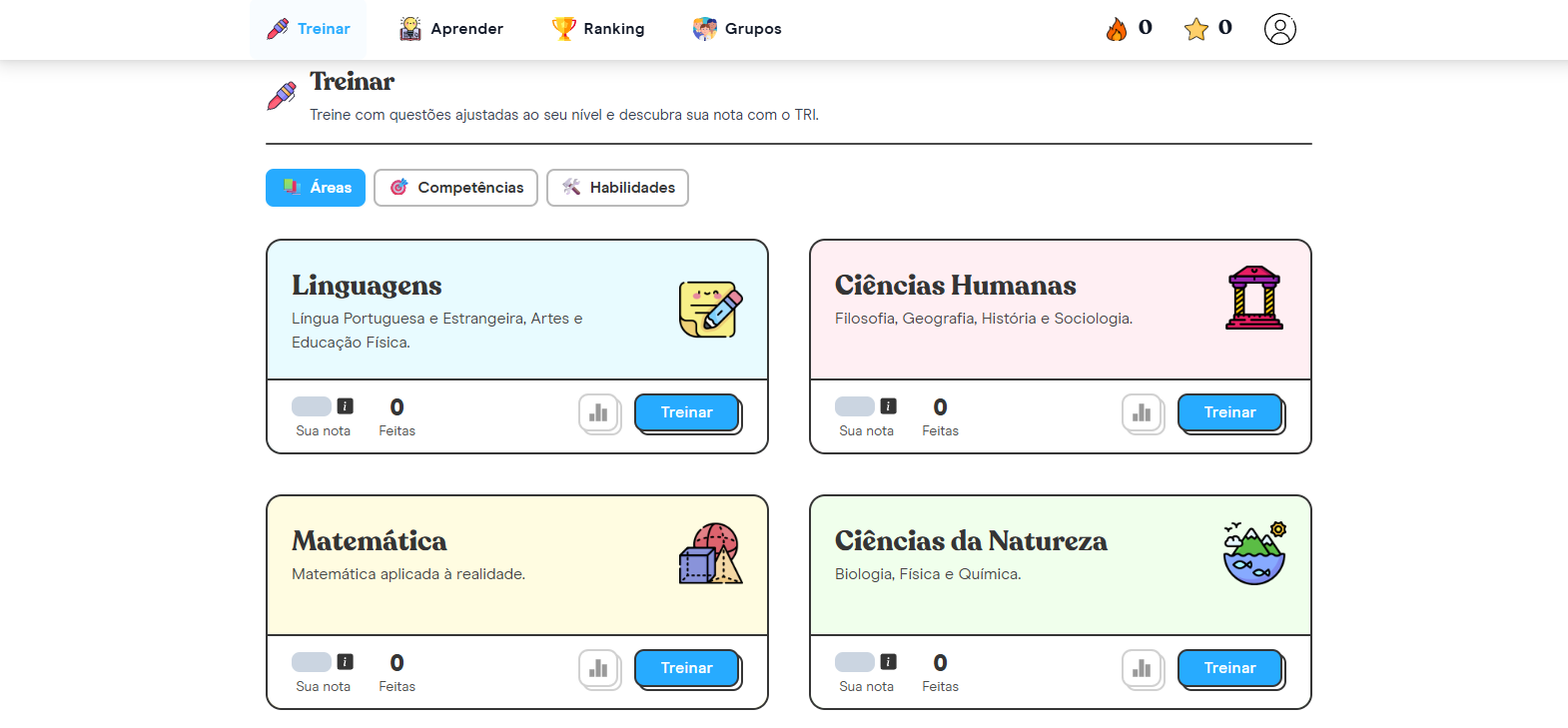This screenshot has width=1568, height=728.
Task: Start training in Ciências da Natureza
Action: click(x=1230, y=668)
